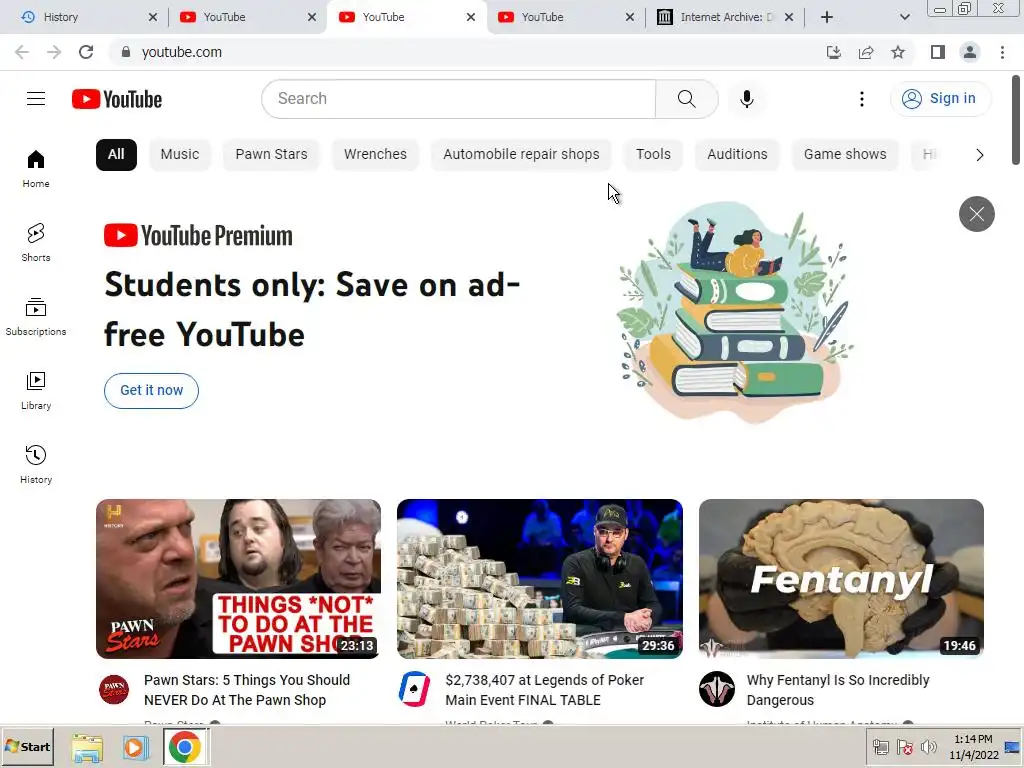Click the Sign in button

(940, 99)
